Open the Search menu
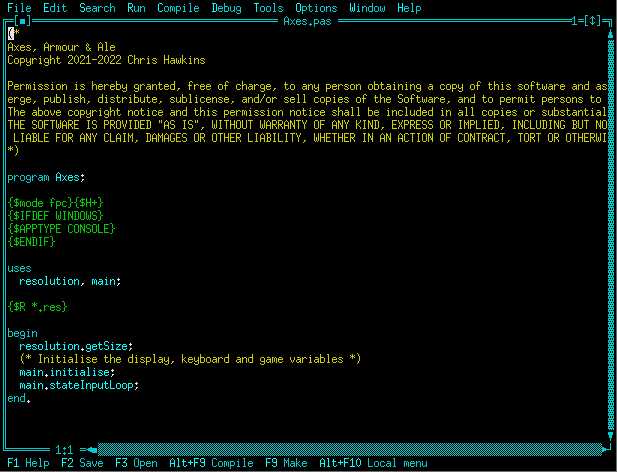This screenshot has height=472, width=617. tap(97, 8)
